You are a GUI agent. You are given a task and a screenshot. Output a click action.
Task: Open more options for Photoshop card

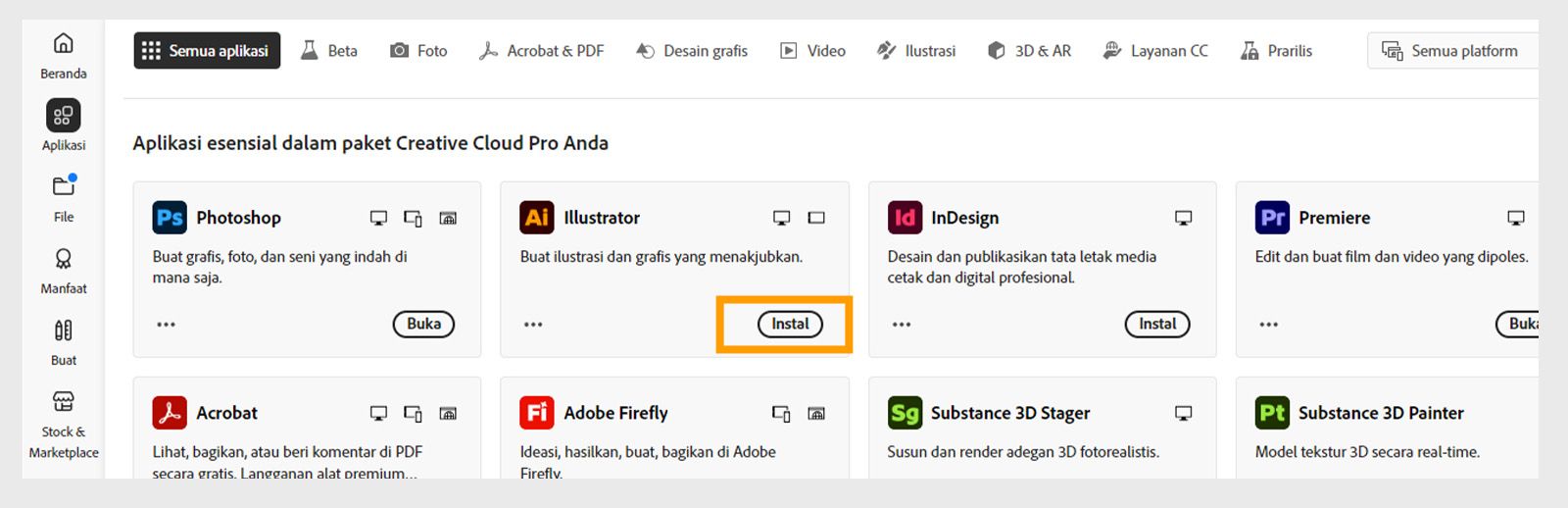pyautogui.click(x=167, y=325)
